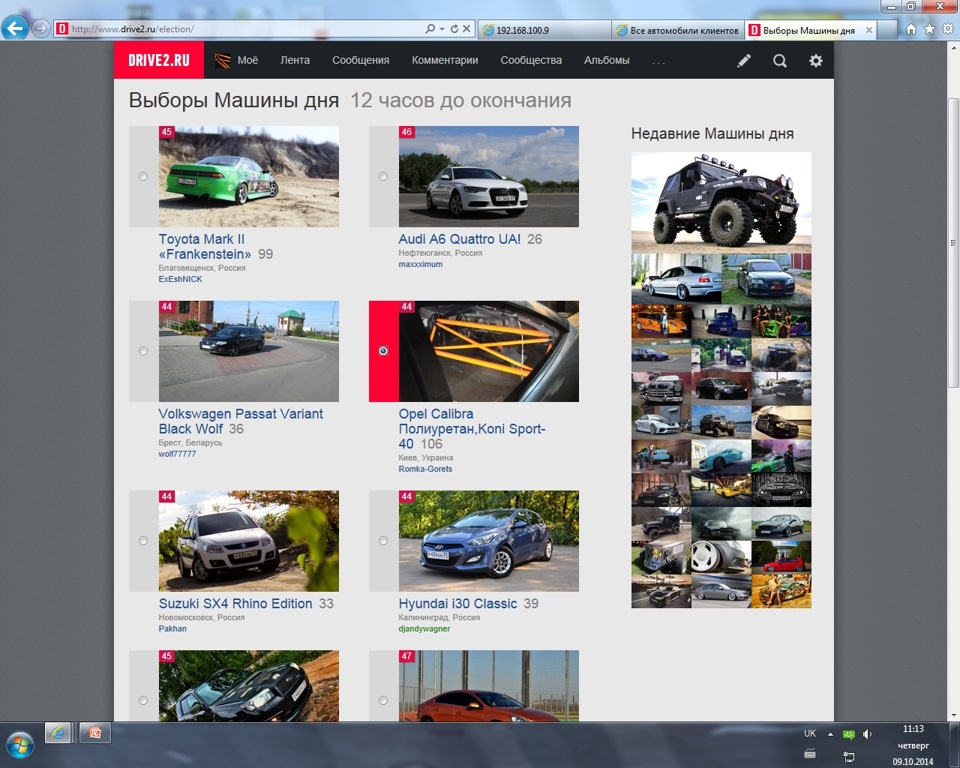The image size is (960, 768).
Task: Click the Internet Explorer taskbar icon
Action: [59, 733]
